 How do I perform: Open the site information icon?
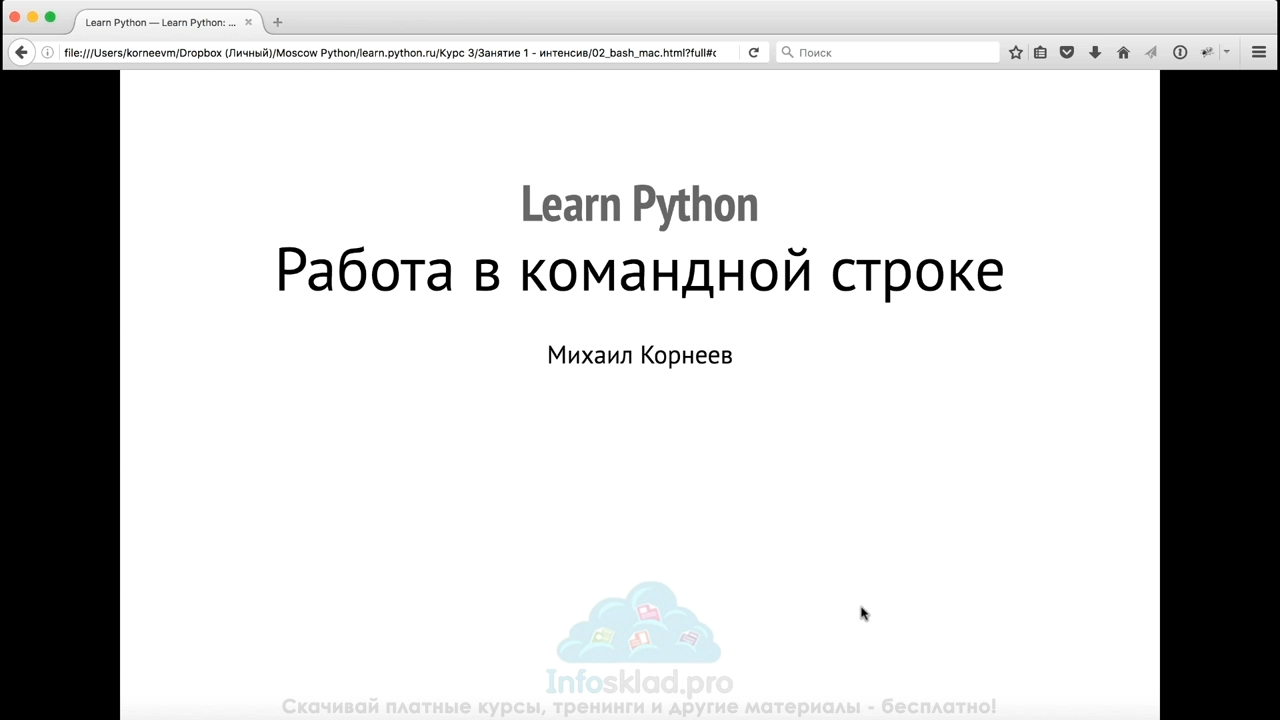tap(47, 52)
